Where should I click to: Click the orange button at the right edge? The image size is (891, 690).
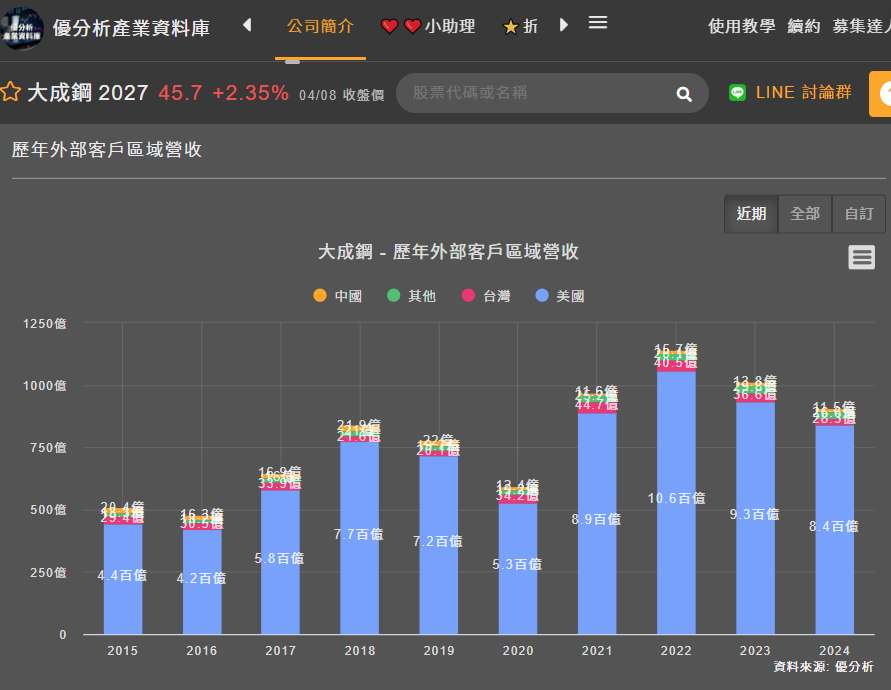click(x=880, y=94)
